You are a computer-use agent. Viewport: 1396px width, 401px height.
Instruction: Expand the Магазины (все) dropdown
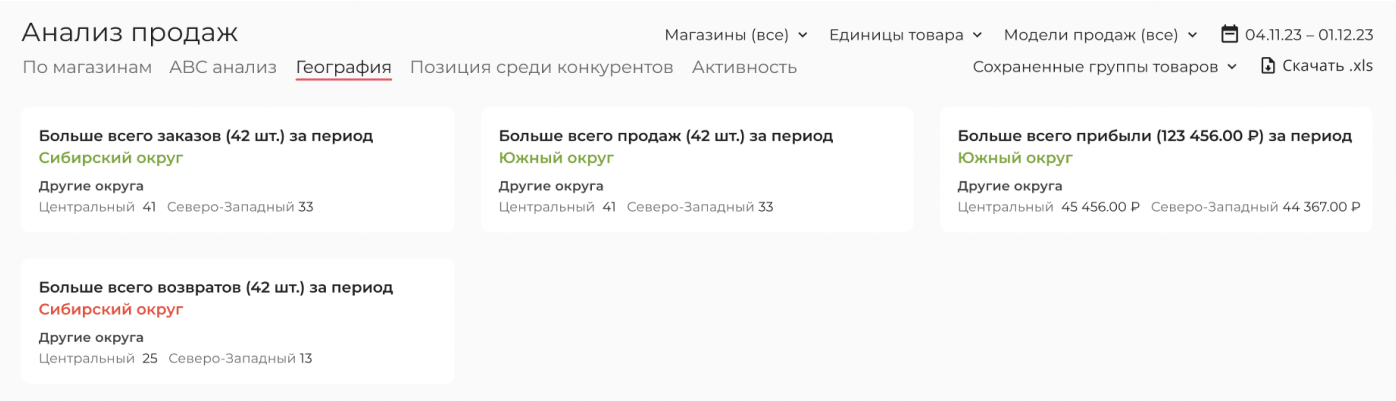736,35
